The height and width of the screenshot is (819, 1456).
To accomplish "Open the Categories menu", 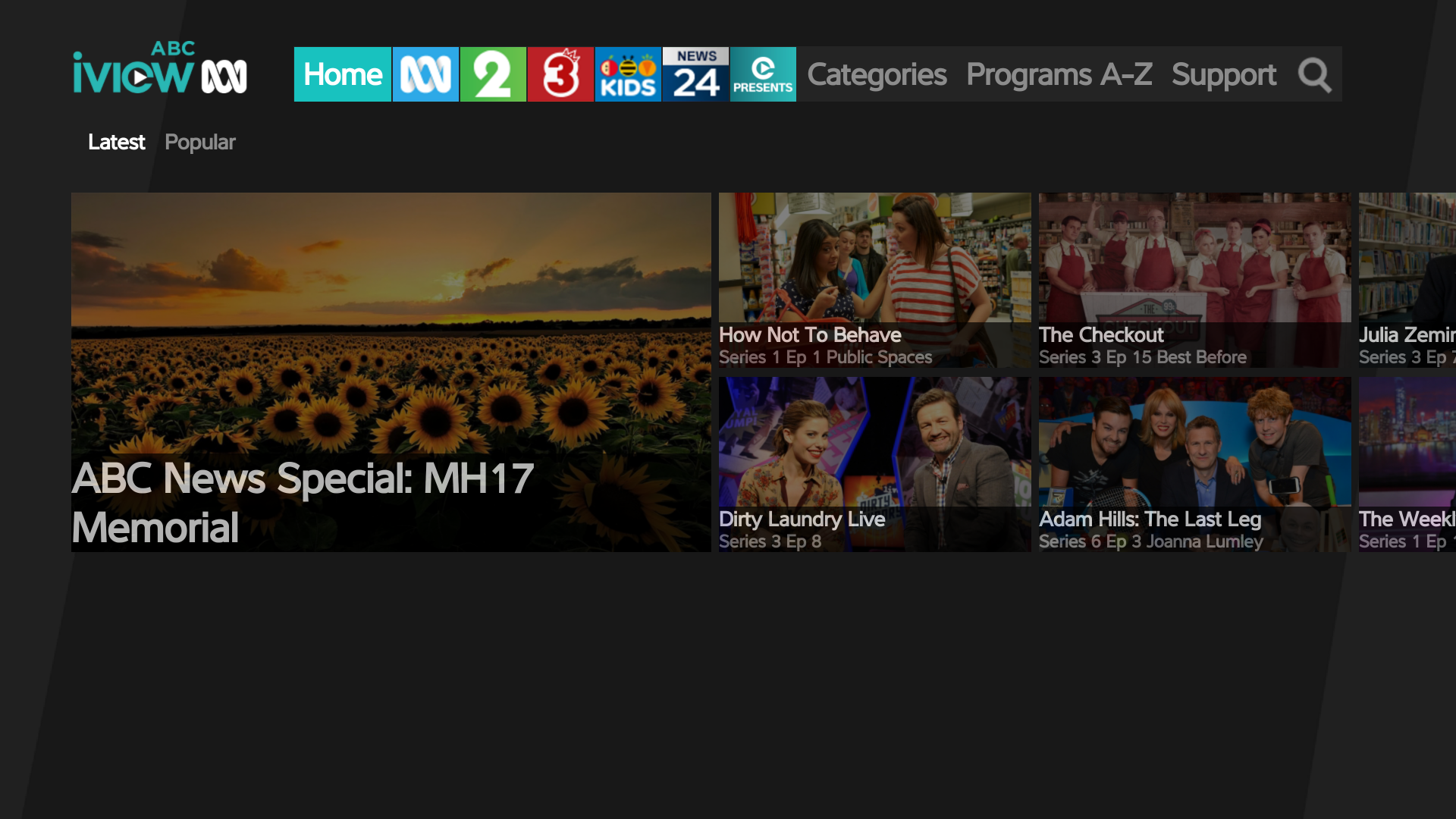I will (877, 75).
